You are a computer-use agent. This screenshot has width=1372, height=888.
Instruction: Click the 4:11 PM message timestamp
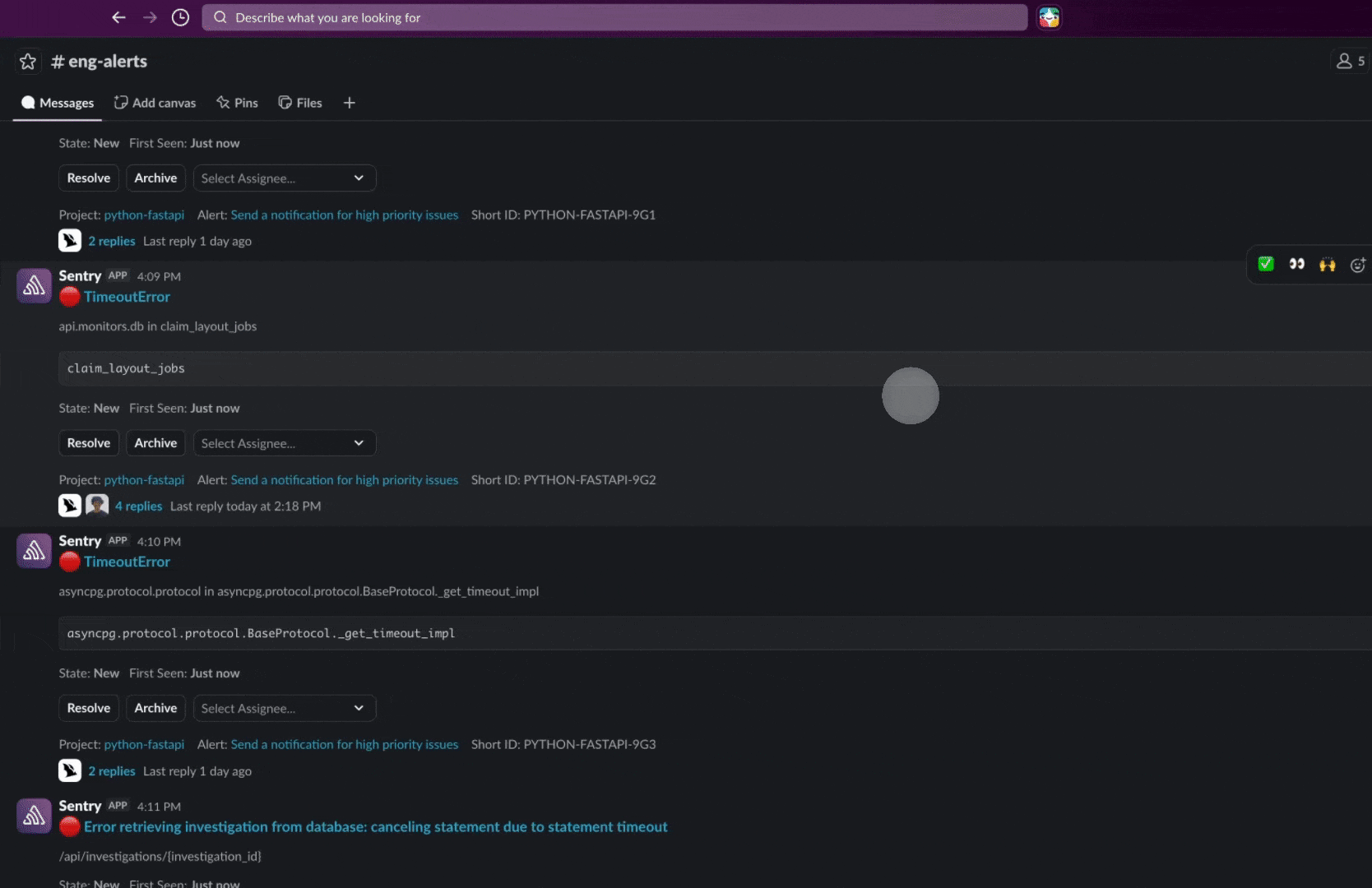[x=159, y=807]
